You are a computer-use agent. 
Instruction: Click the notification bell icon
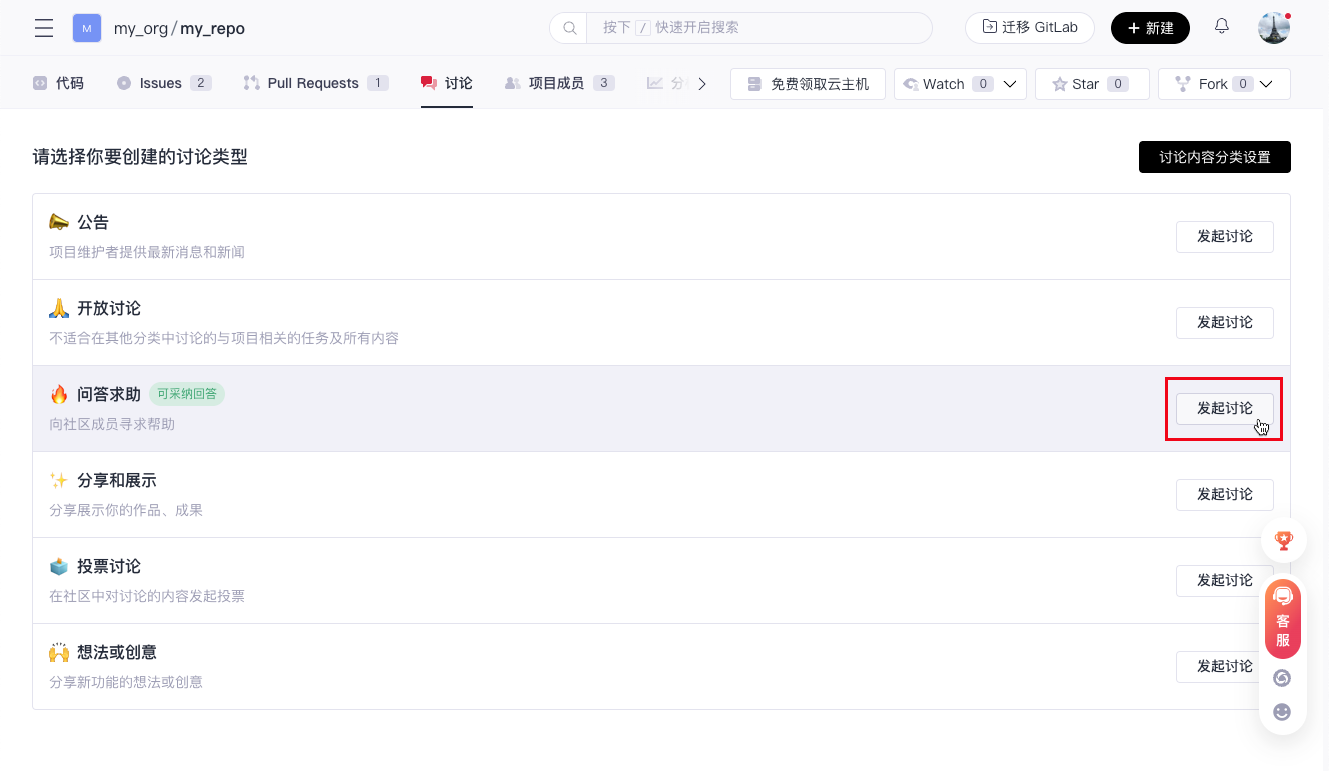click(1221, 27)
